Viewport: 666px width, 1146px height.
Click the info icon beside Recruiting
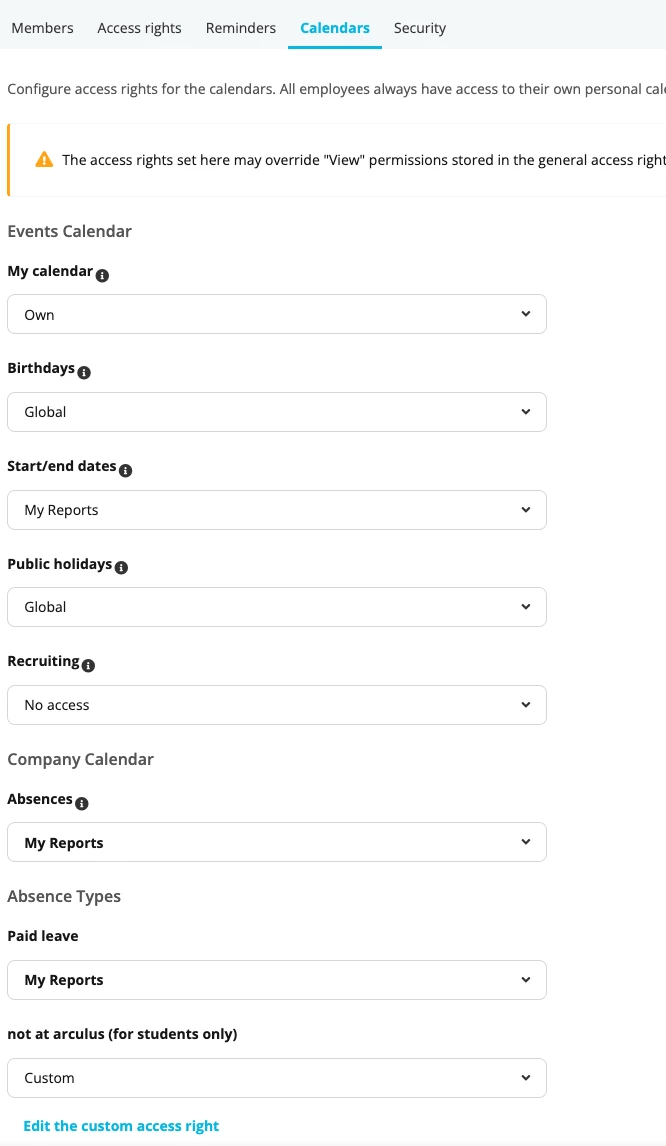coord(88,666)
